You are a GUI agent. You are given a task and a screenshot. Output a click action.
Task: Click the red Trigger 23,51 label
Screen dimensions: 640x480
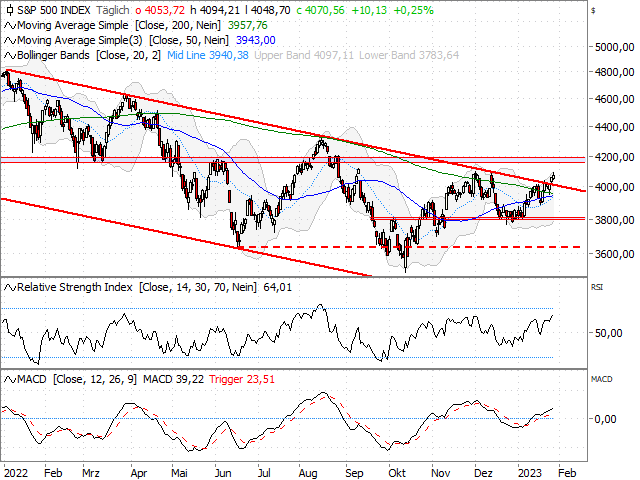point(242,380)
